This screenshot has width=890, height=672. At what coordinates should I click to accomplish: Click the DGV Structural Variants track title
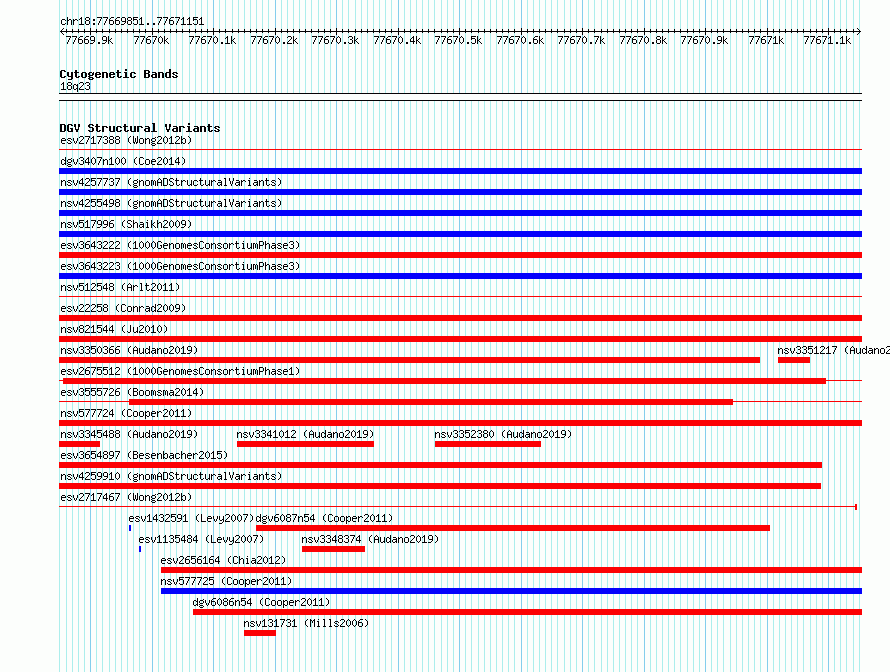tap(140, 128)
